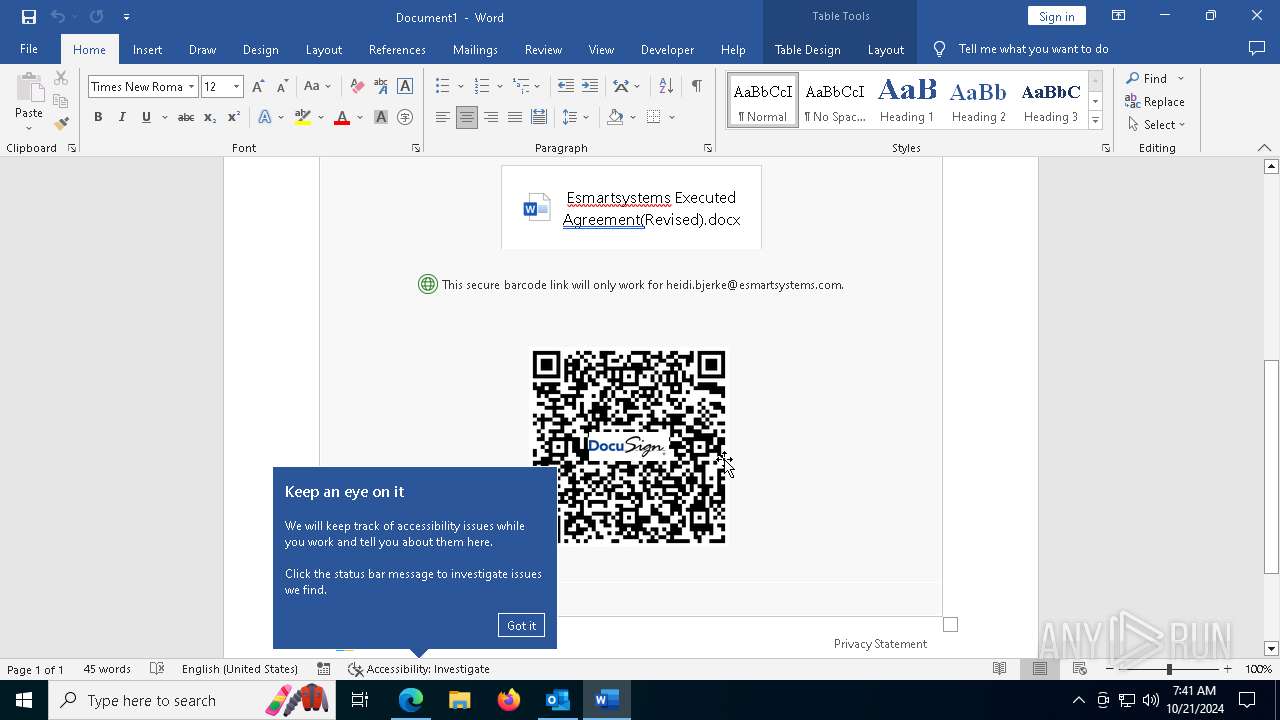Align text to the right
1280x720 pixels.
[491, 117]
